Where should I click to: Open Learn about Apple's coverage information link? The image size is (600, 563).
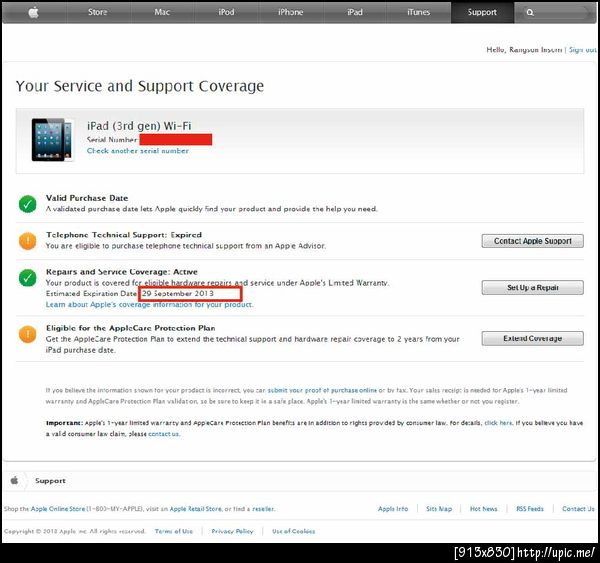pos(150,305)
